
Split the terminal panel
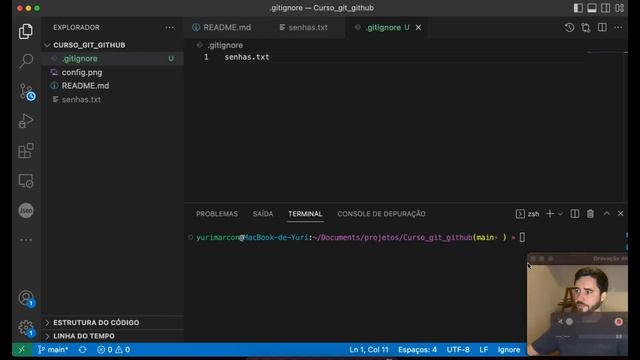(x=575, y=213)
